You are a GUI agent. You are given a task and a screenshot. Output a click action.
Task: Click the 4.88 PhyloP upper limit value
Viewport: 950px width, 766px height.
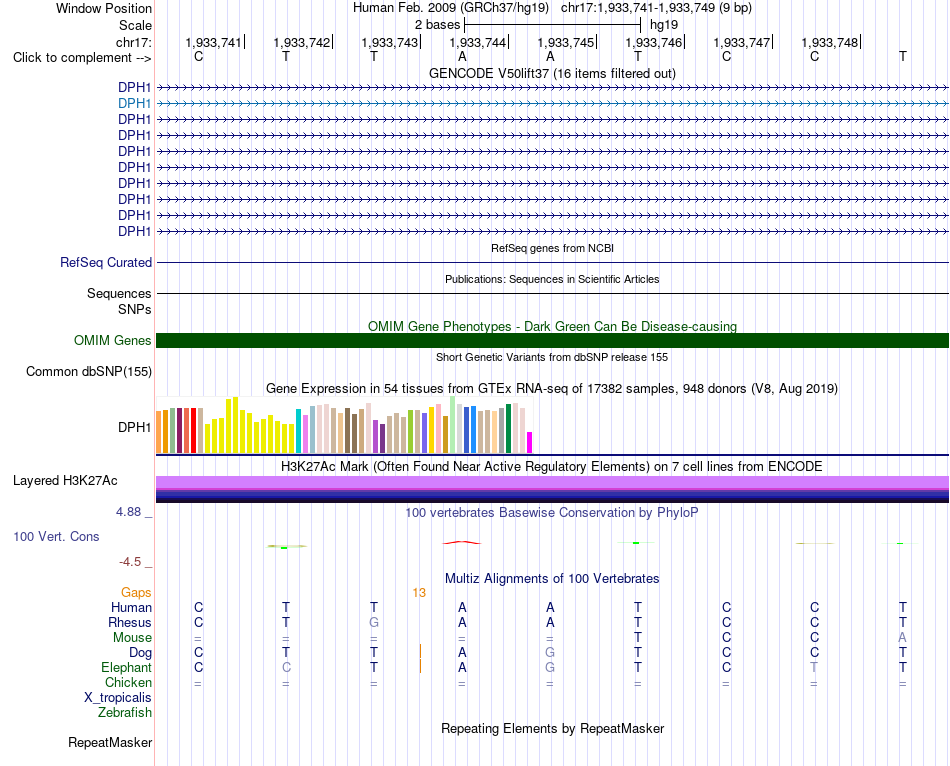point(128,512)
